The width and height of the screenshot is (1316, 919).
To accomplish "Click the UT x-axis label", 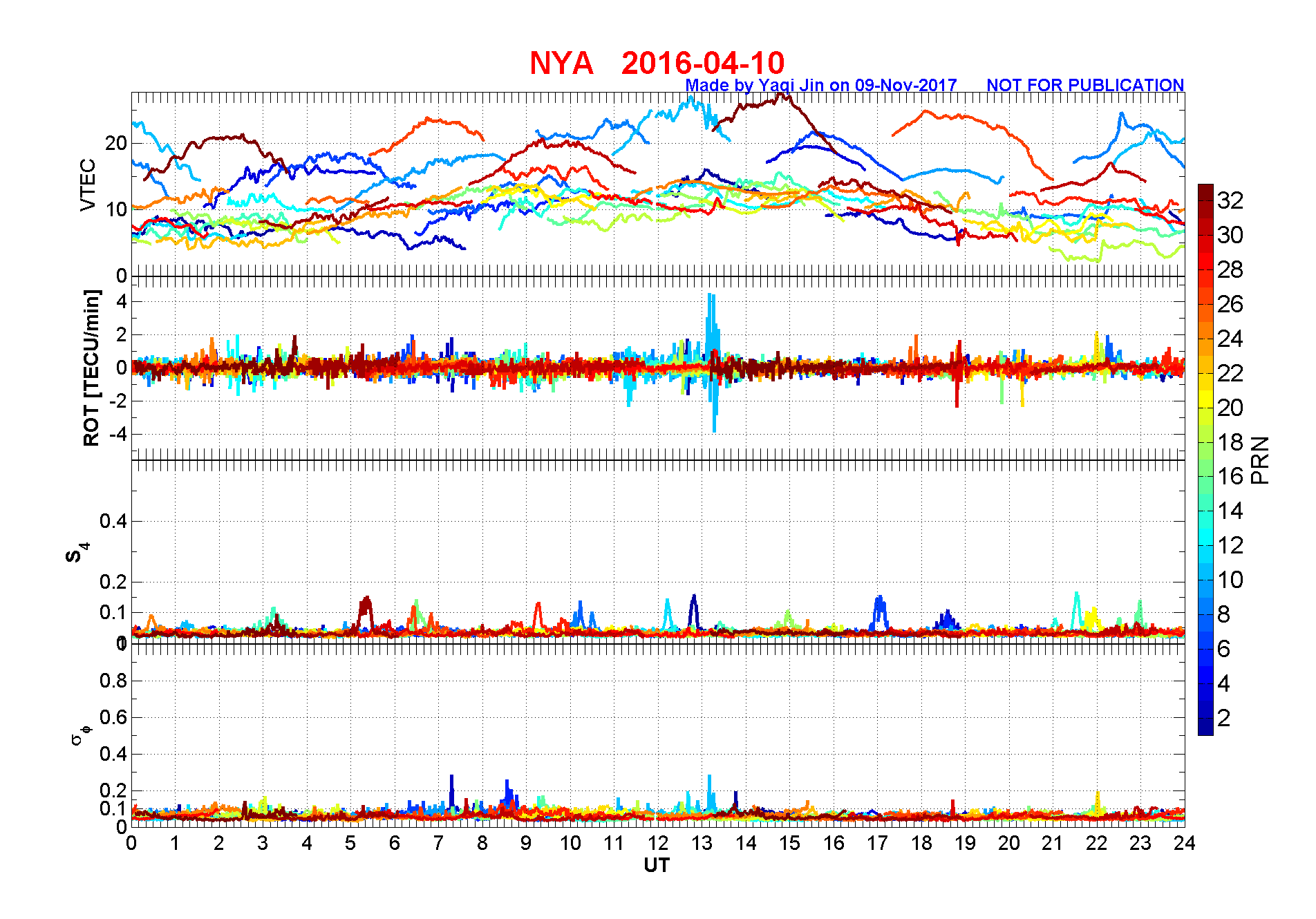I will point(657,865).
